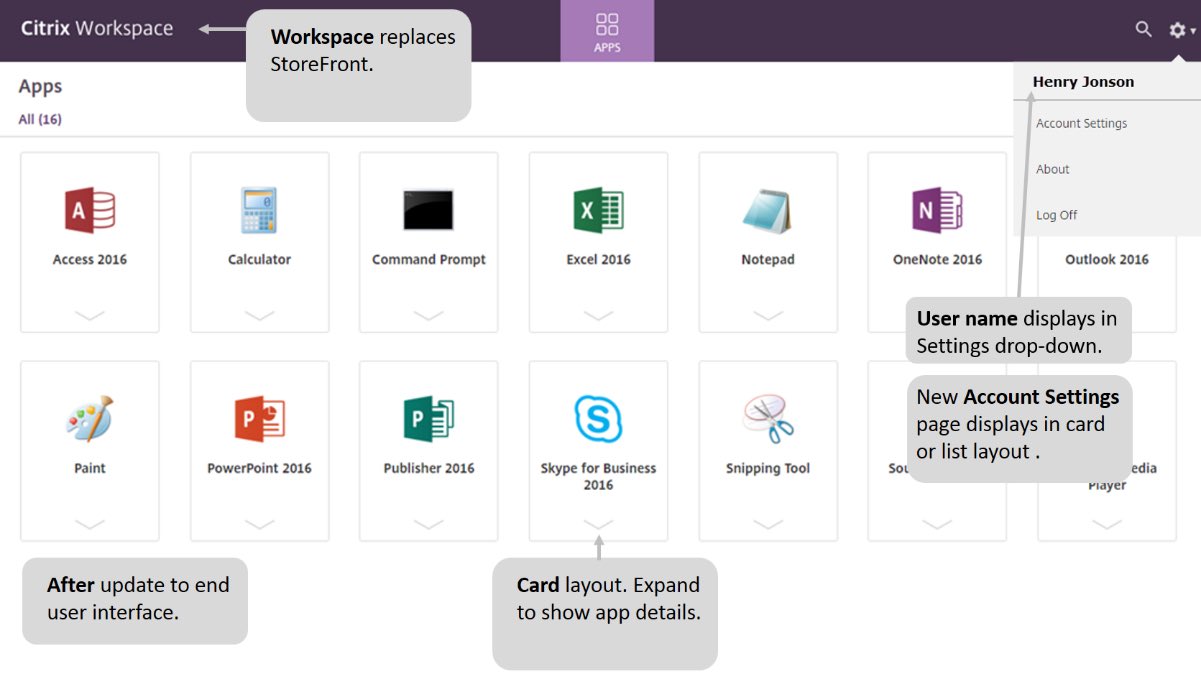The width and height of the screenshot is (1201, 674).
Task: Click the Henry Jonson user name
Action: (x=1083, y=82)
